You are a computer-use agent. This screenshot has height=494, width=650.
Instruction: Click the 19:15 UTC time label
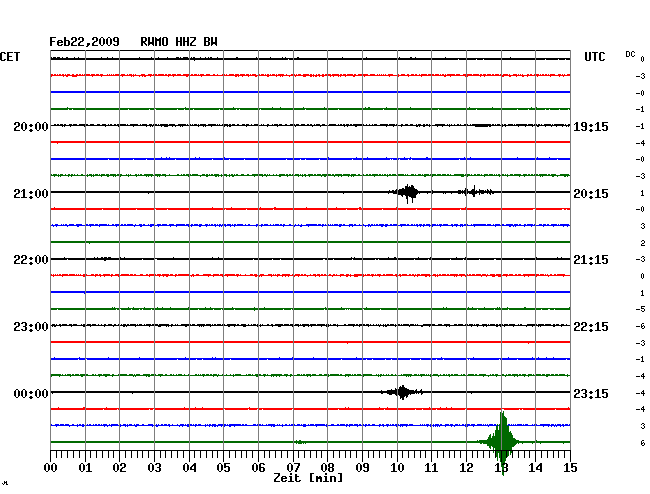click(591, 126)
